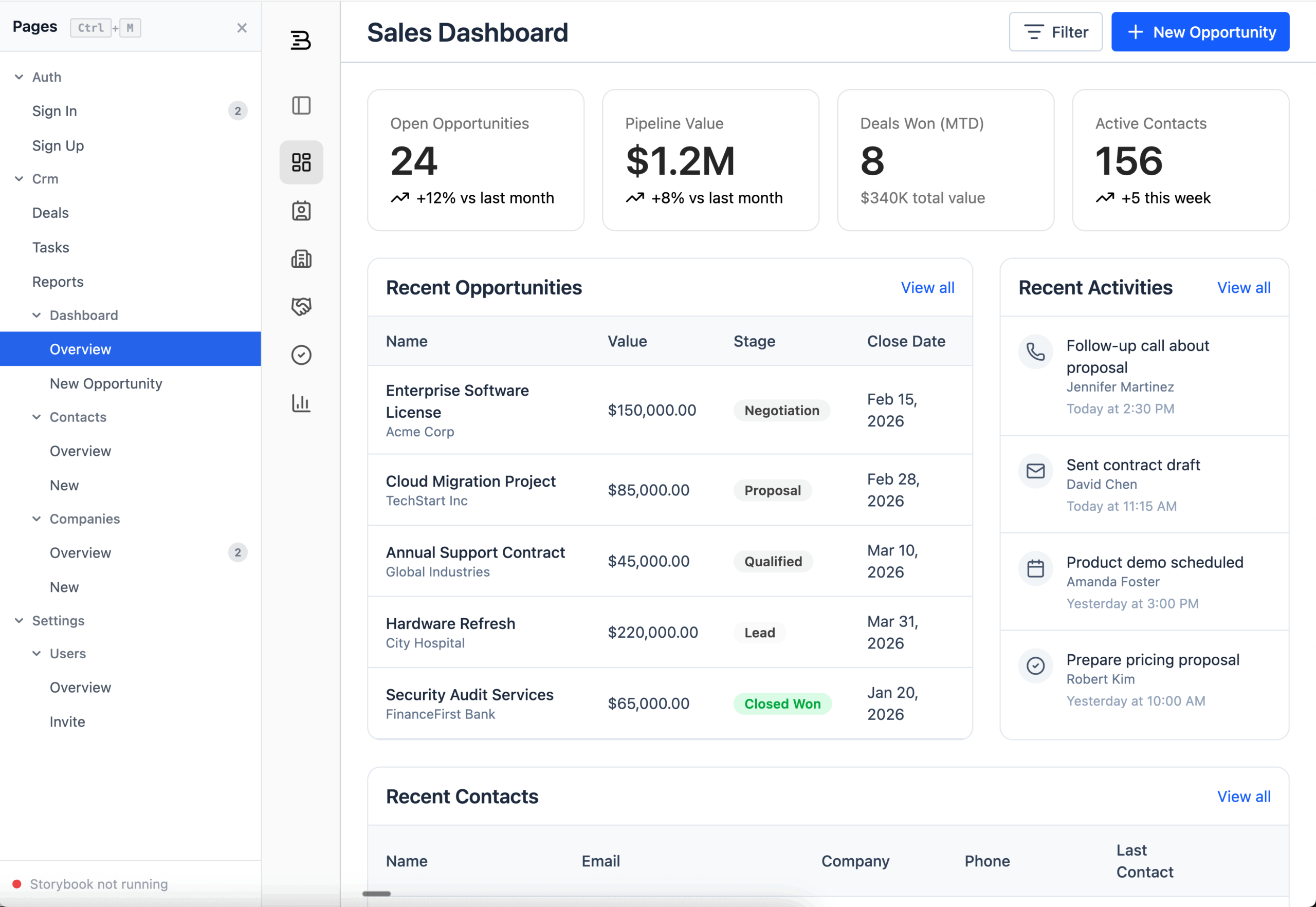Collapse the Auth tree section
The image size is (1316, 907).
pyautogui.click(x=20, y=77)
